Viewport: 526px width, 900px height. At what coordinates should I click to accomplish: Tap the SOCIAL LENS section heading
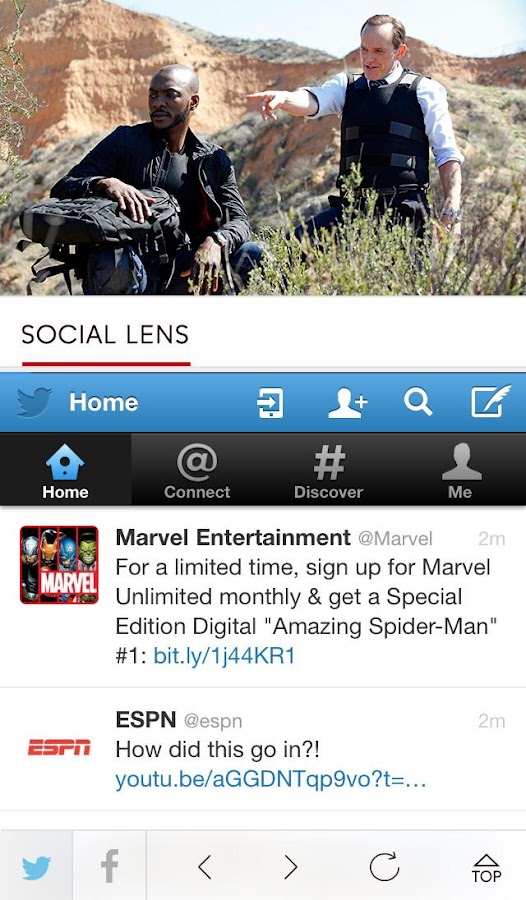[x=105, y=335]
